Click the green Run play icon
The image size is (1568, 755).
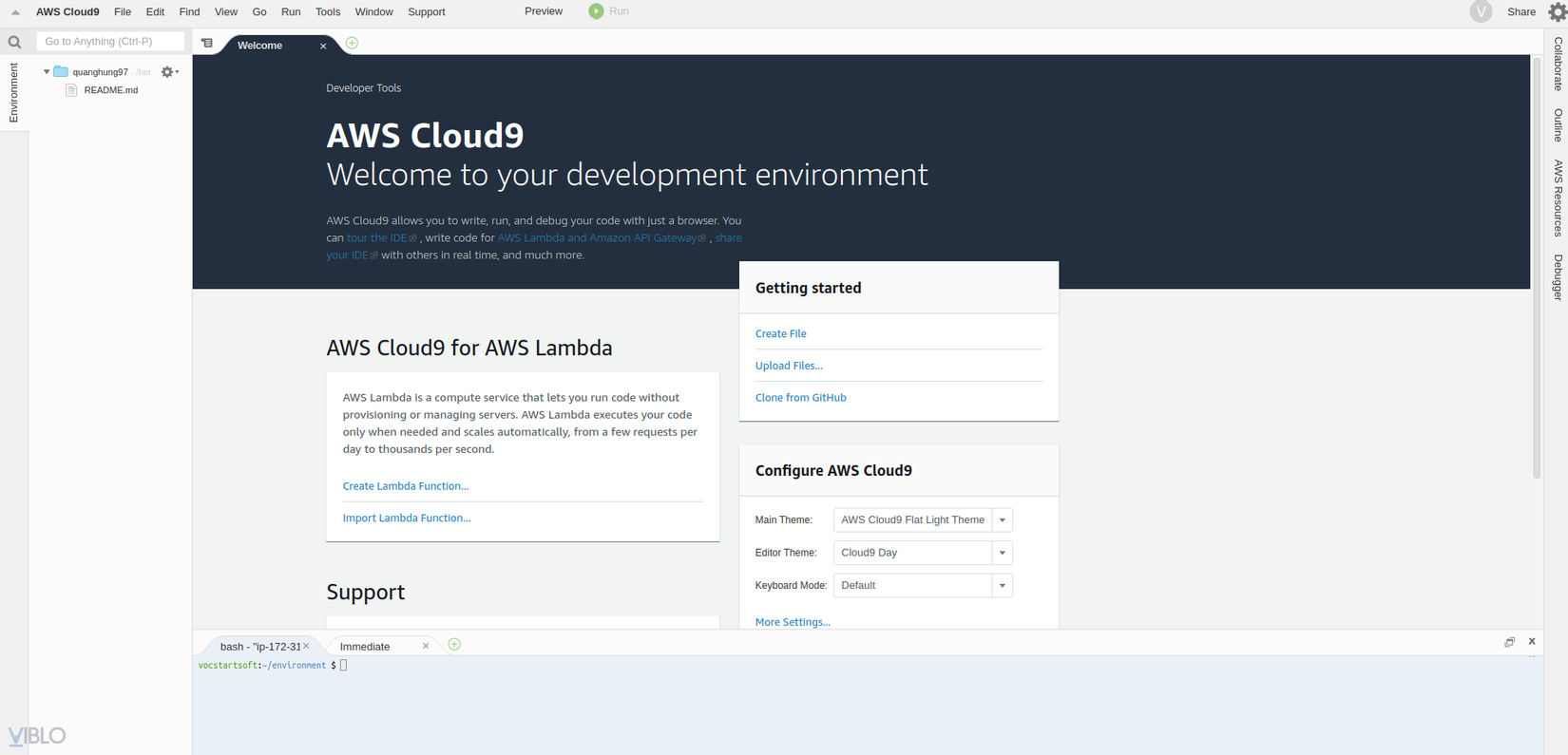(x=596, y=11)
